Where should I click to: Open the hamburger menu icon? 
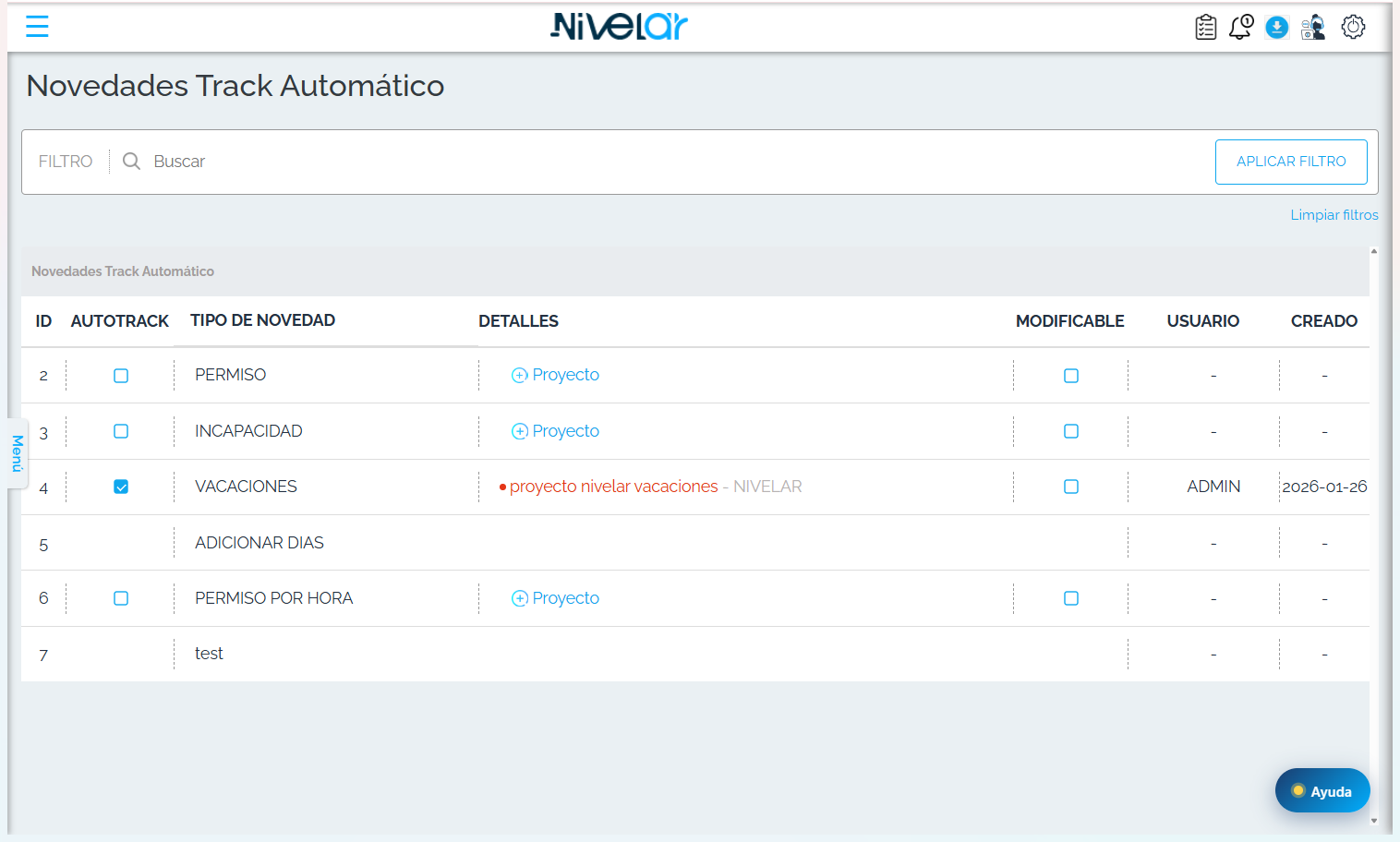coord(37,27)
